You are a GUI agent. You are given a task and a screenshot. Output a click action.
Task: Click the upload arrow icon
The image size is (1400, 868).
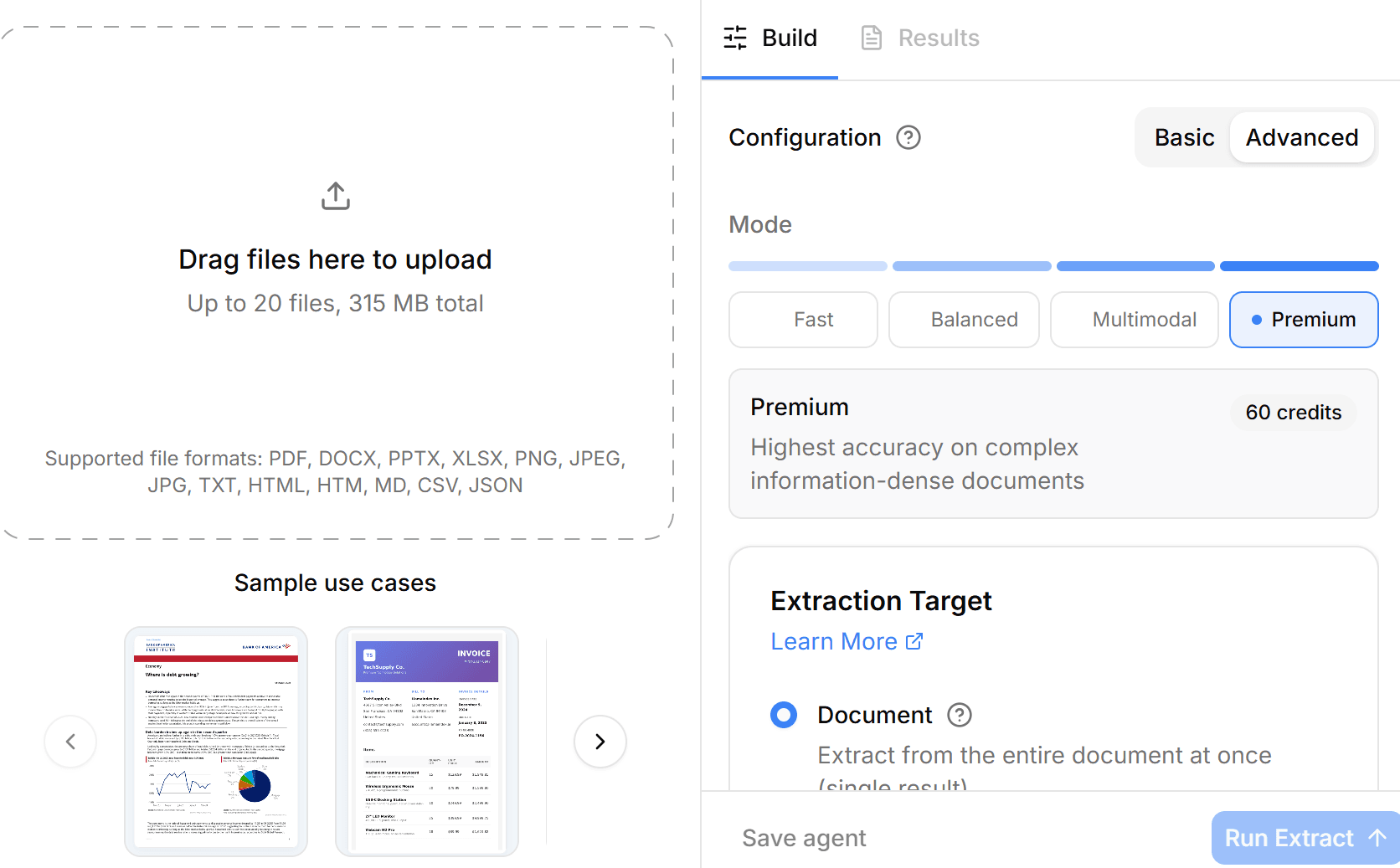click(x=336, y=196)
